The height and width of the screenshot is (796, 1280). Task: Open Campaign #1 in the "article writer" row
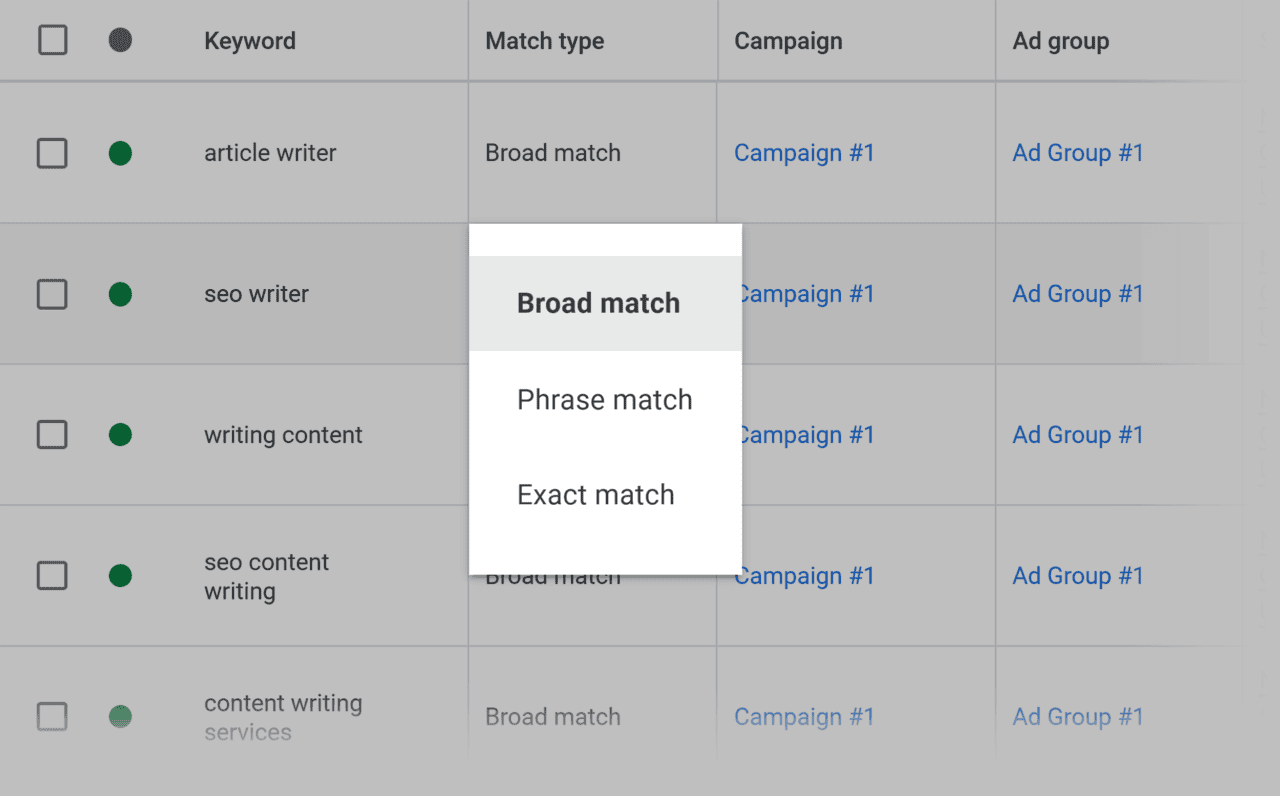804,152
